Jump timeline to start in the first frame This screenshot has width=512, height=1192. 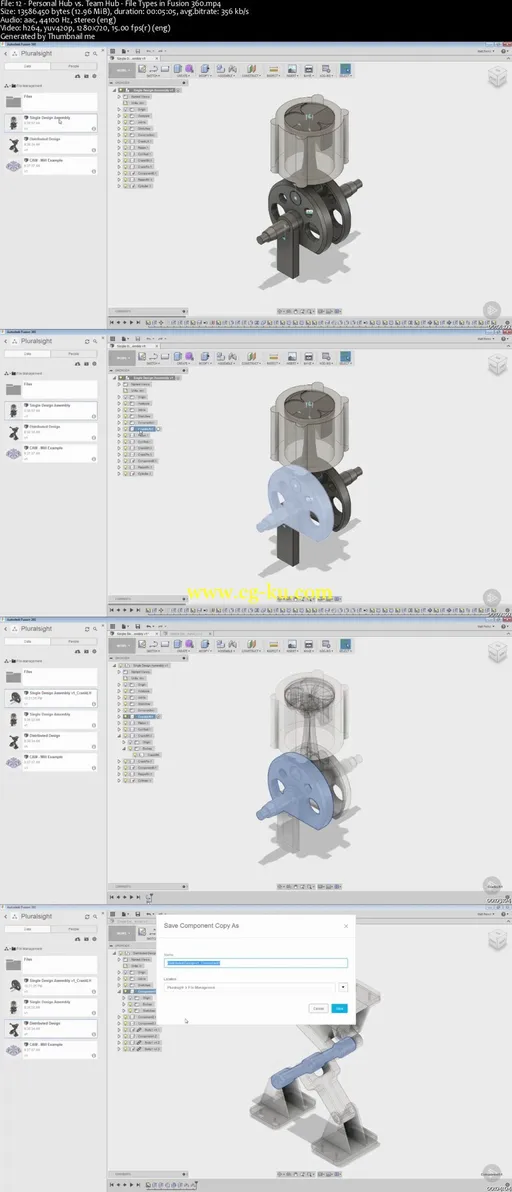(112, 322)
